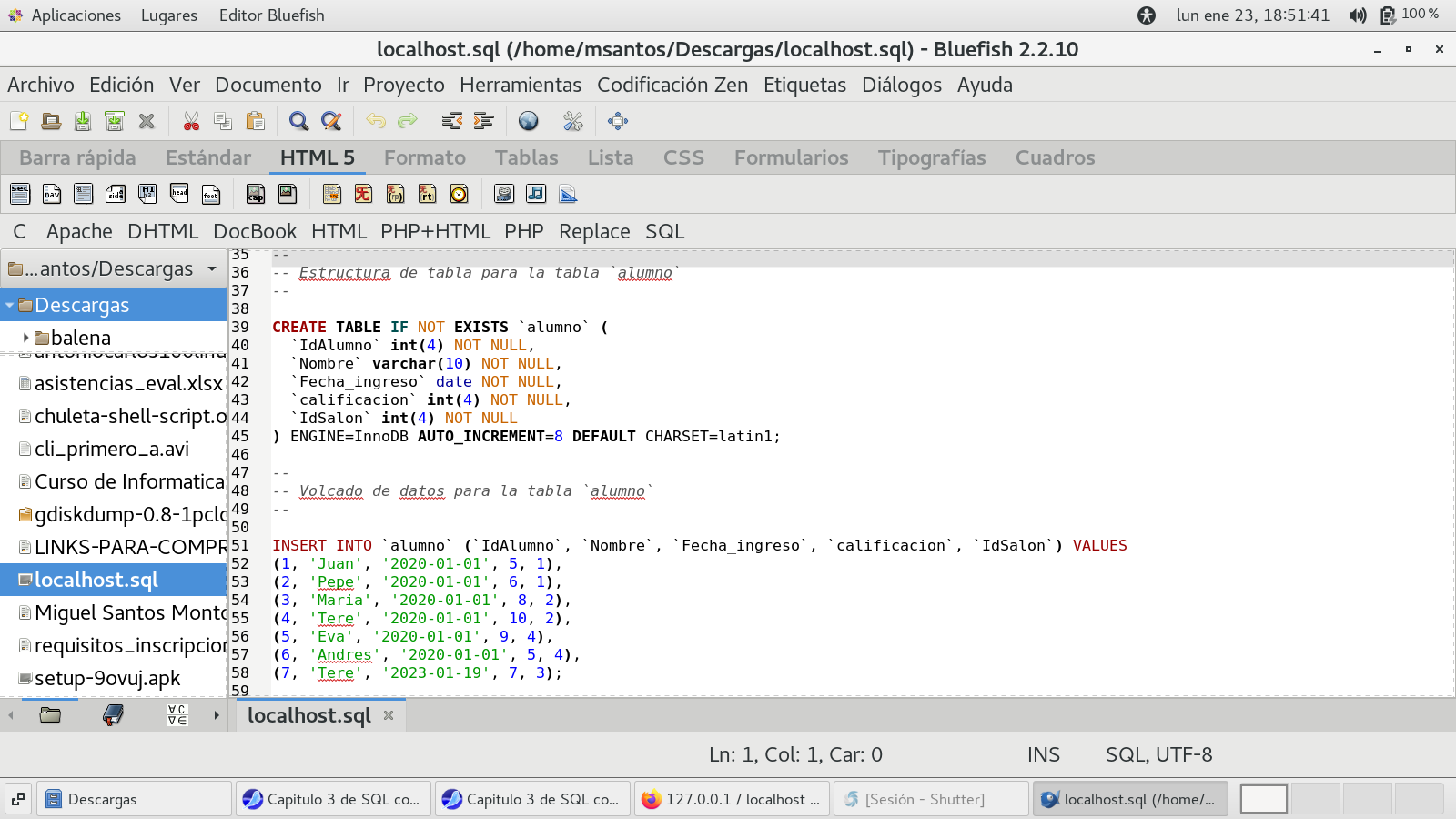
Task: Click the New file icon
Action: (19, 121)
